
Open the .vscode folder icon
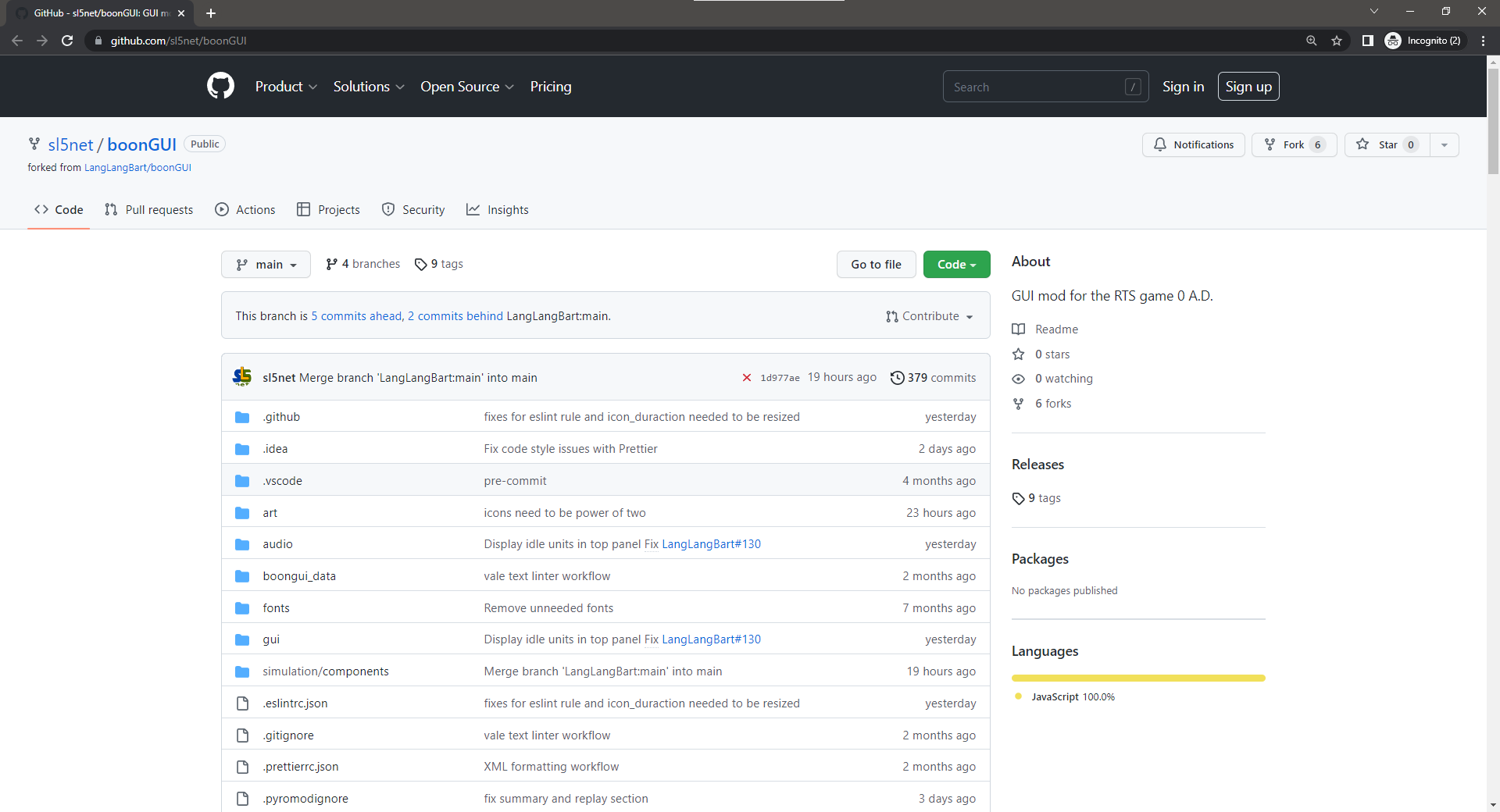click(242, 481)
